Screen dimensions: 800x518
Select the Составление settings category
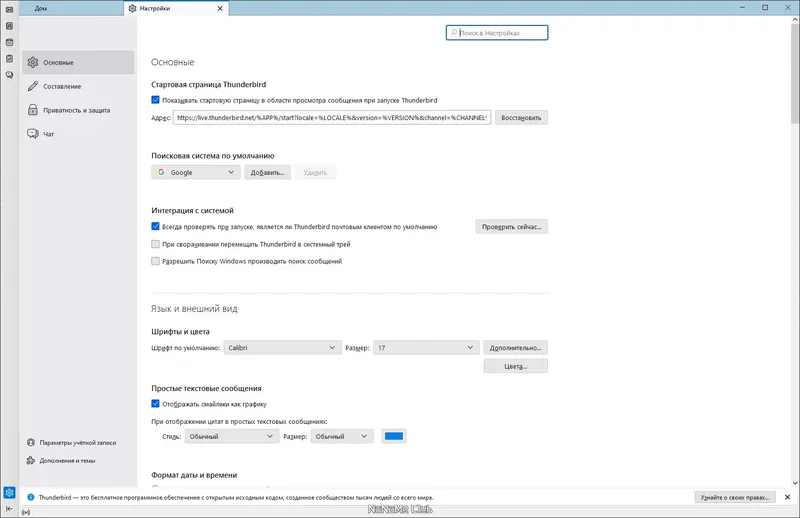click(78, 86)
